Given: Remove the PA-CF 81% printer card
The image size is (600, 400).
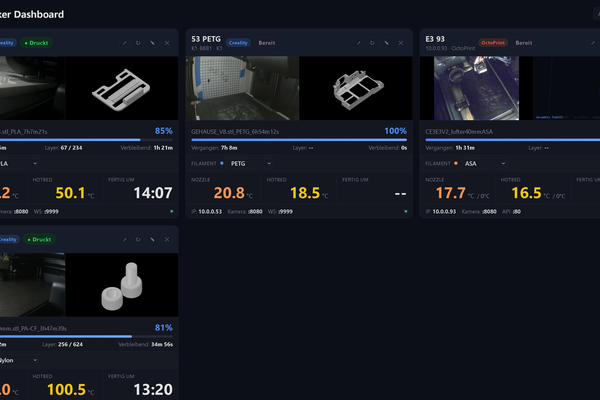Looking at the screenshot, I should click(167, 240).
